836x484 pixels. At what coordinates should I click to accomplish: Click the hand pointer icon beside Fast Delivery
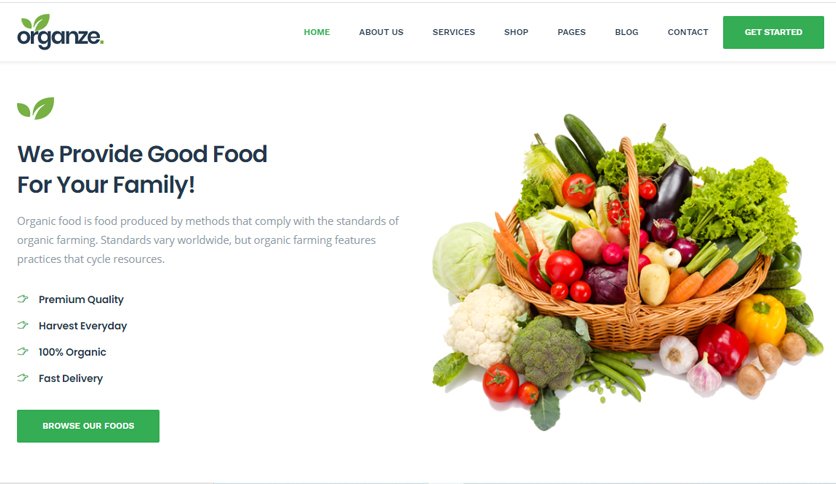(x=22, y=378)
